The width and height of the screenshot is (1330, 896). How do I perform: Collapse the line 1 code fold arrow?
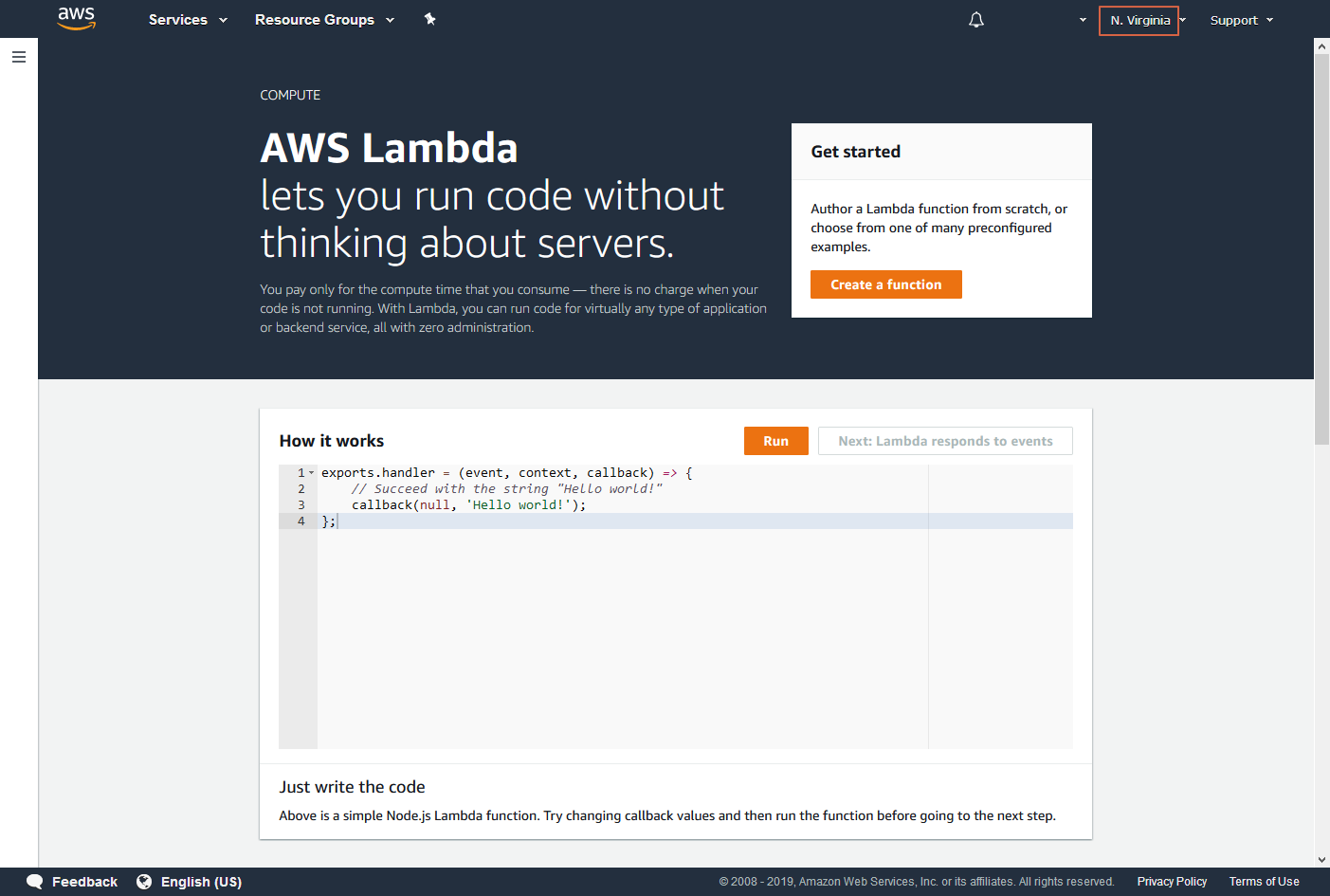coord(311,472)
